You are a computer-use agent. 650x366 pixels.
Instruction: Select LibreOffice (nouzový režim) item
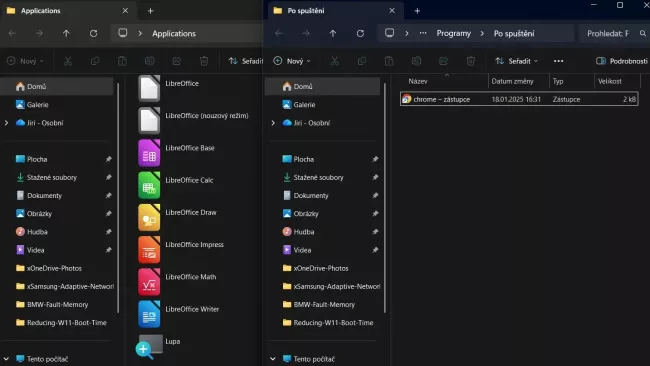pos(193,120)
